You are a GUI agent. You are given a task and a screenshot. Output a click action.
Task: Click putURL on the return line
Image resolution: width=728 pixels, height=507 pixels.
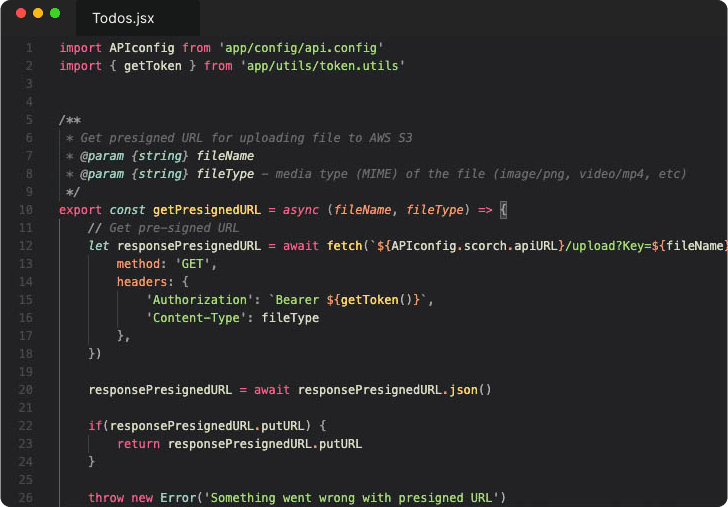pos(340,444)
